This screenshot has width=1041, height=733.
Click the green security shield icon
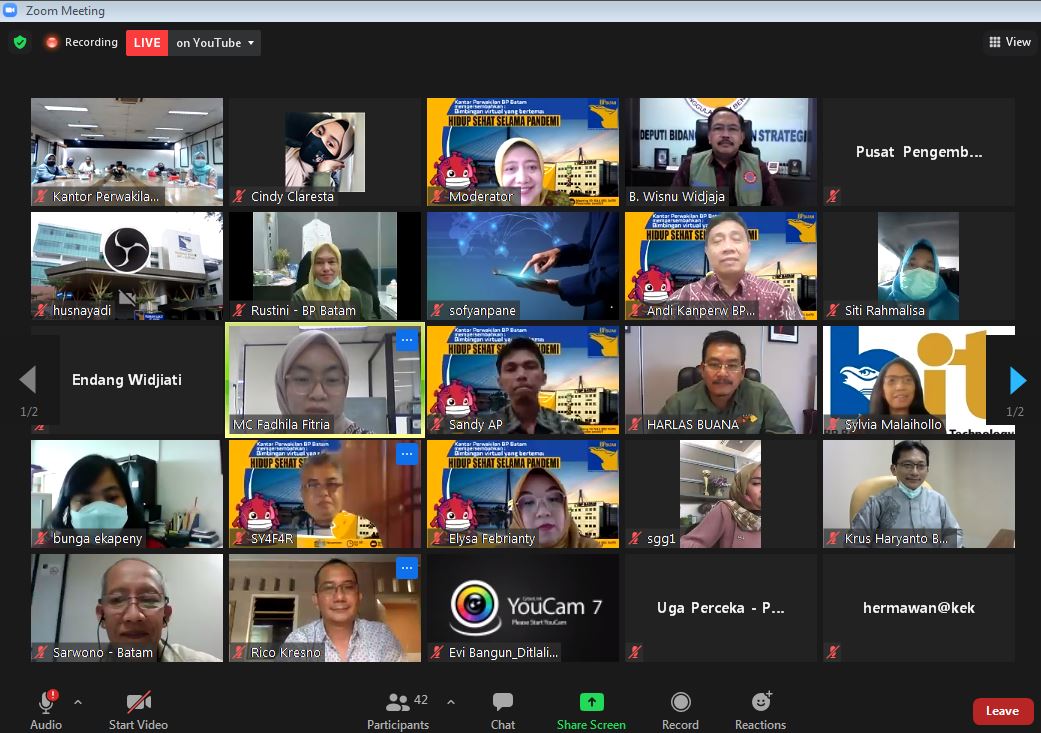click(20, 42)
